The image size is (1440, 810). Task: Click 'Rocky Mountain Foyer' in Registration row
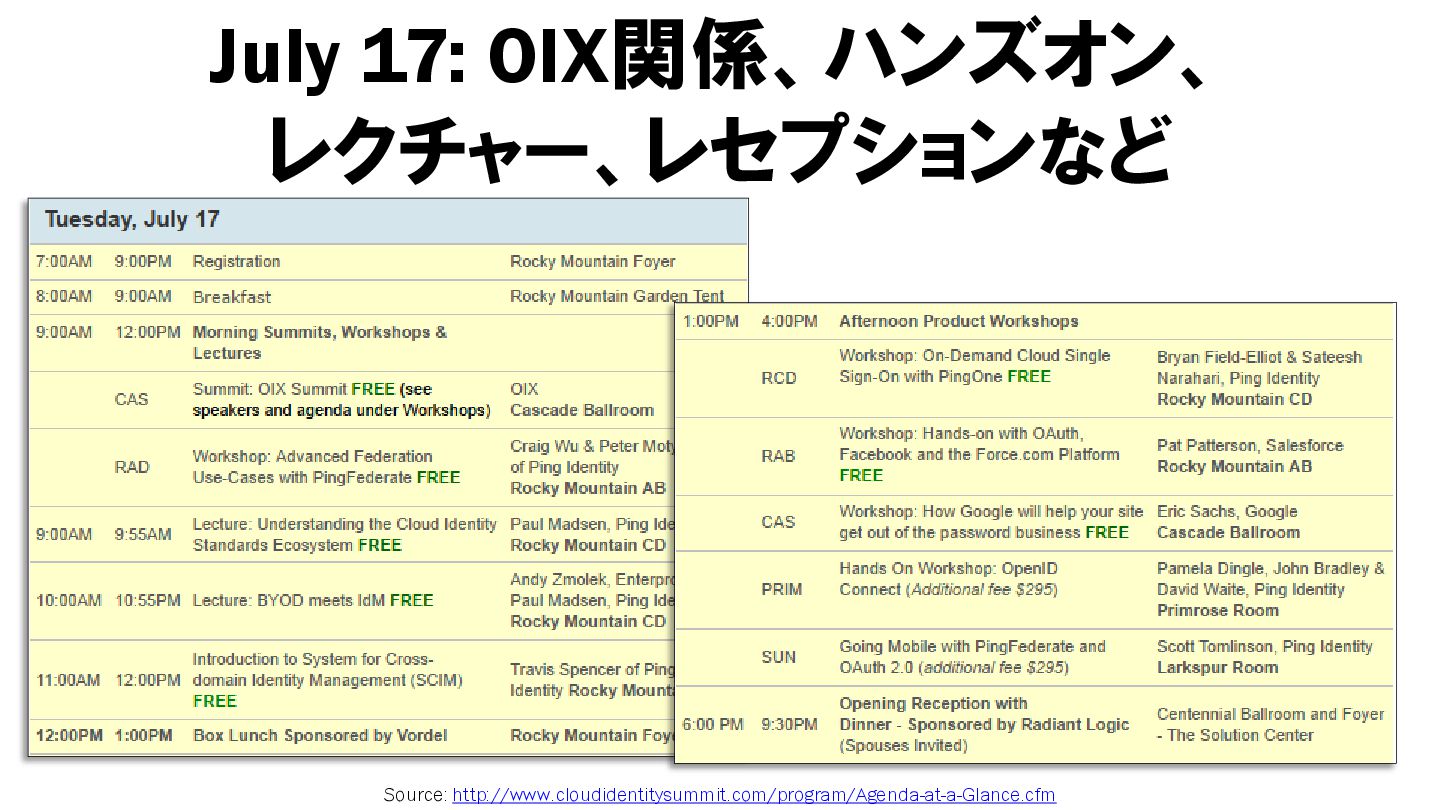pyautogui.click(x=592, y=262)
